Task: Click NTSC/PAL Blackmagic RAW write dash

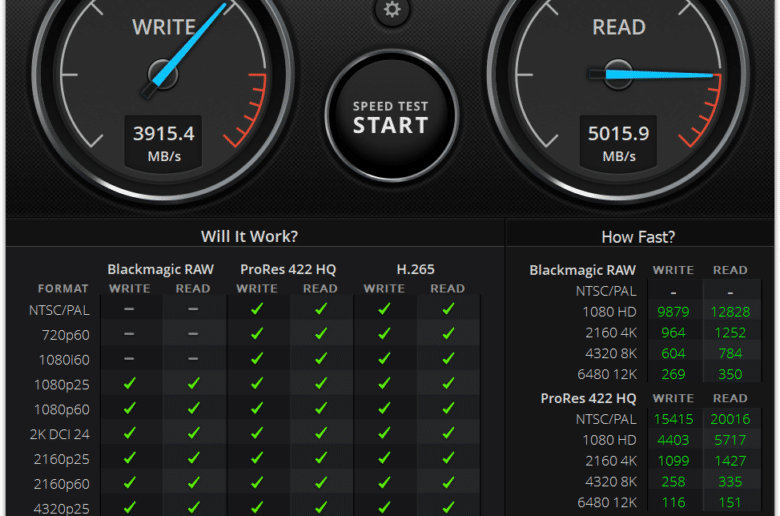Action: coord(129,309)
